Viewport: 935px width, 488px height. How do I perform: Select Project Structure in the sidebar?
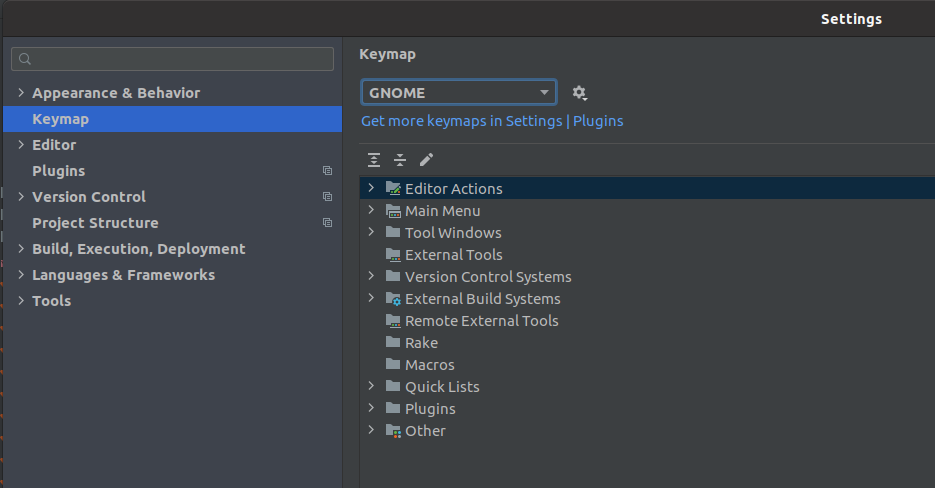[x=95, y=223]
